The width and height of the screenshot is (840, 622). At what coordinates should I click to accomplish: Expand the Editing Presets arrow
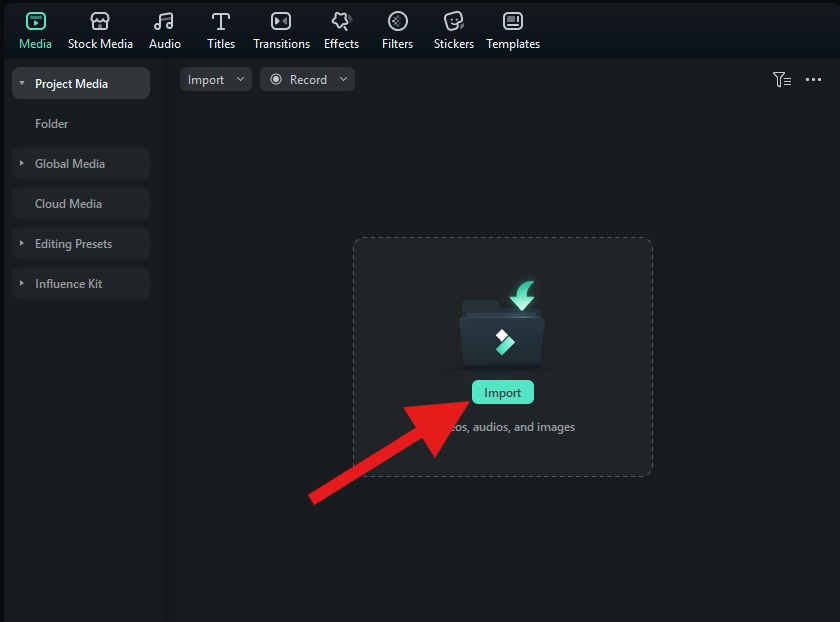[x=22, y=243]
